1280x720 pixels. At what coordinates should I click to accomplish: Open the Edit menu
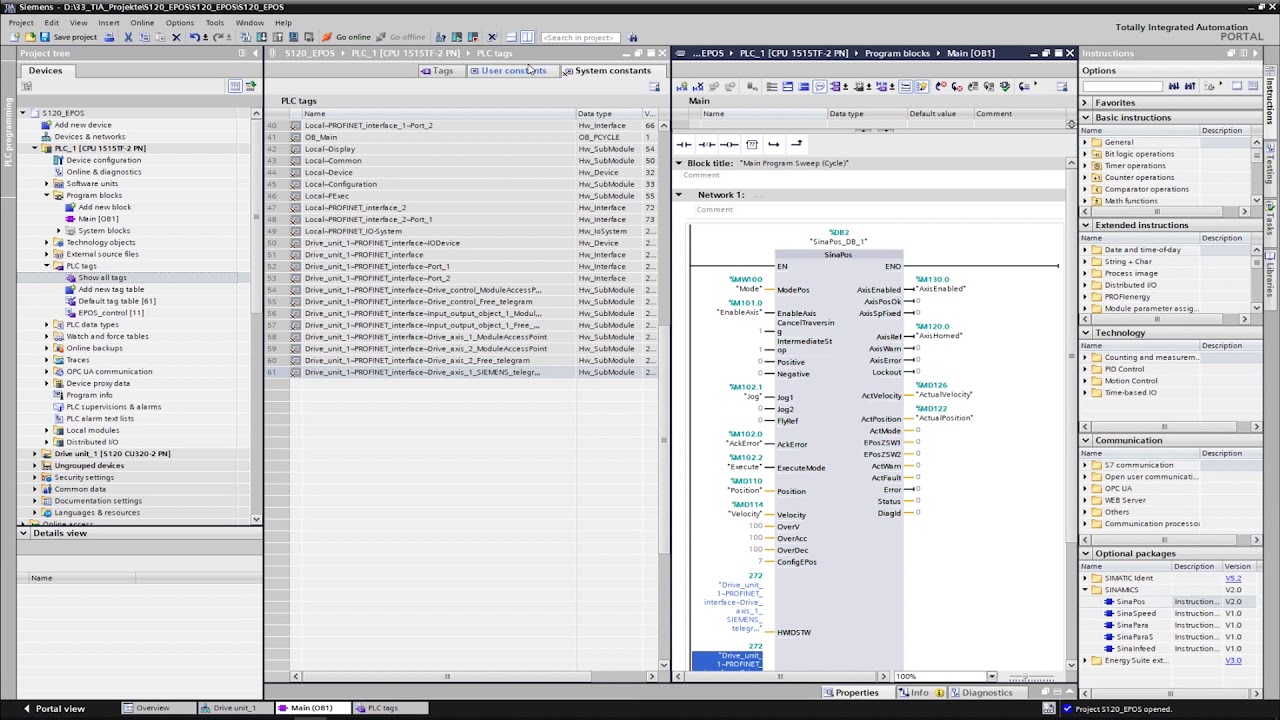(51, 22)
